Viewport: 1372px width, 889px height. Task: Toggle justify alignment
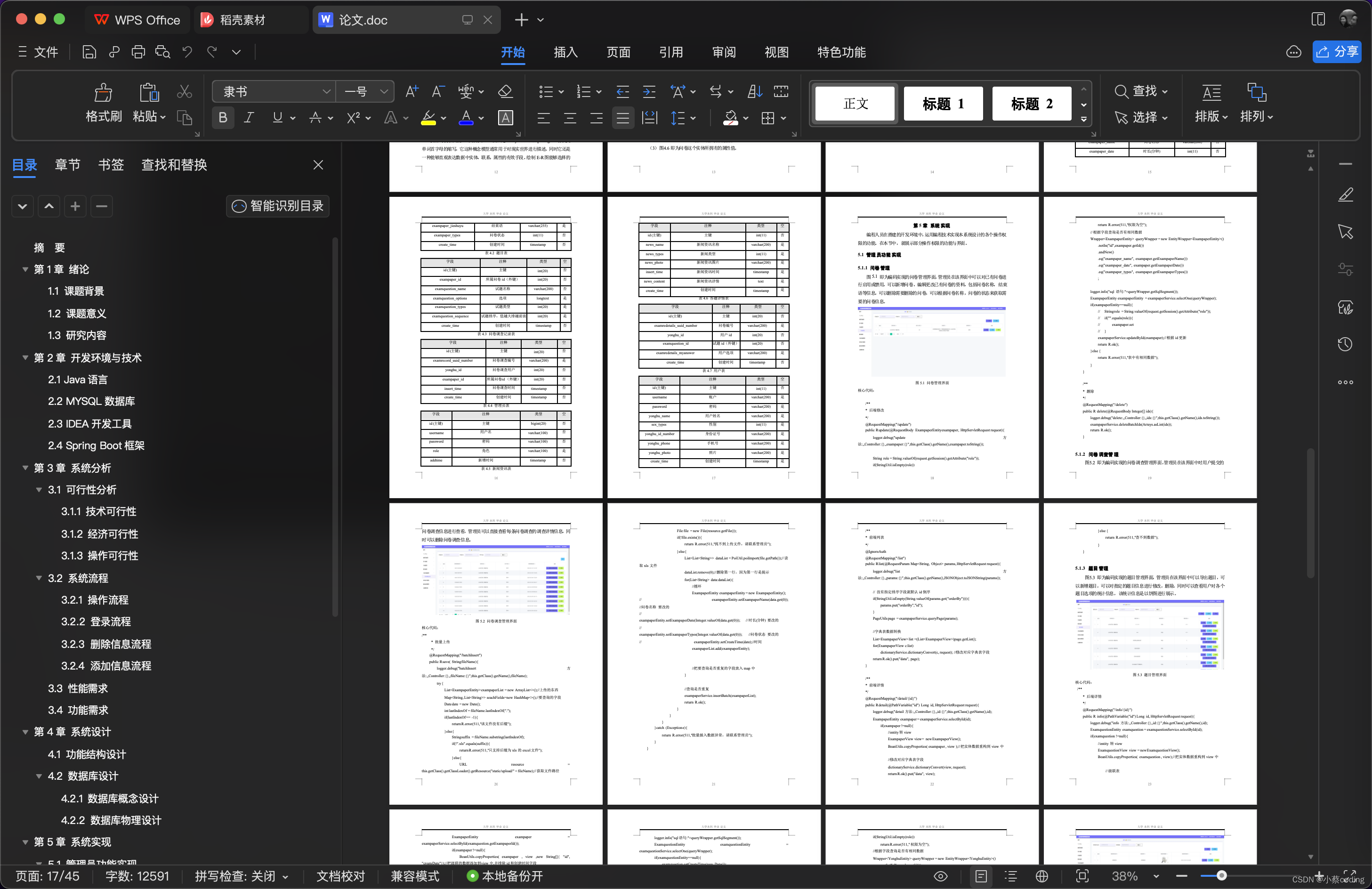point(623,118)
